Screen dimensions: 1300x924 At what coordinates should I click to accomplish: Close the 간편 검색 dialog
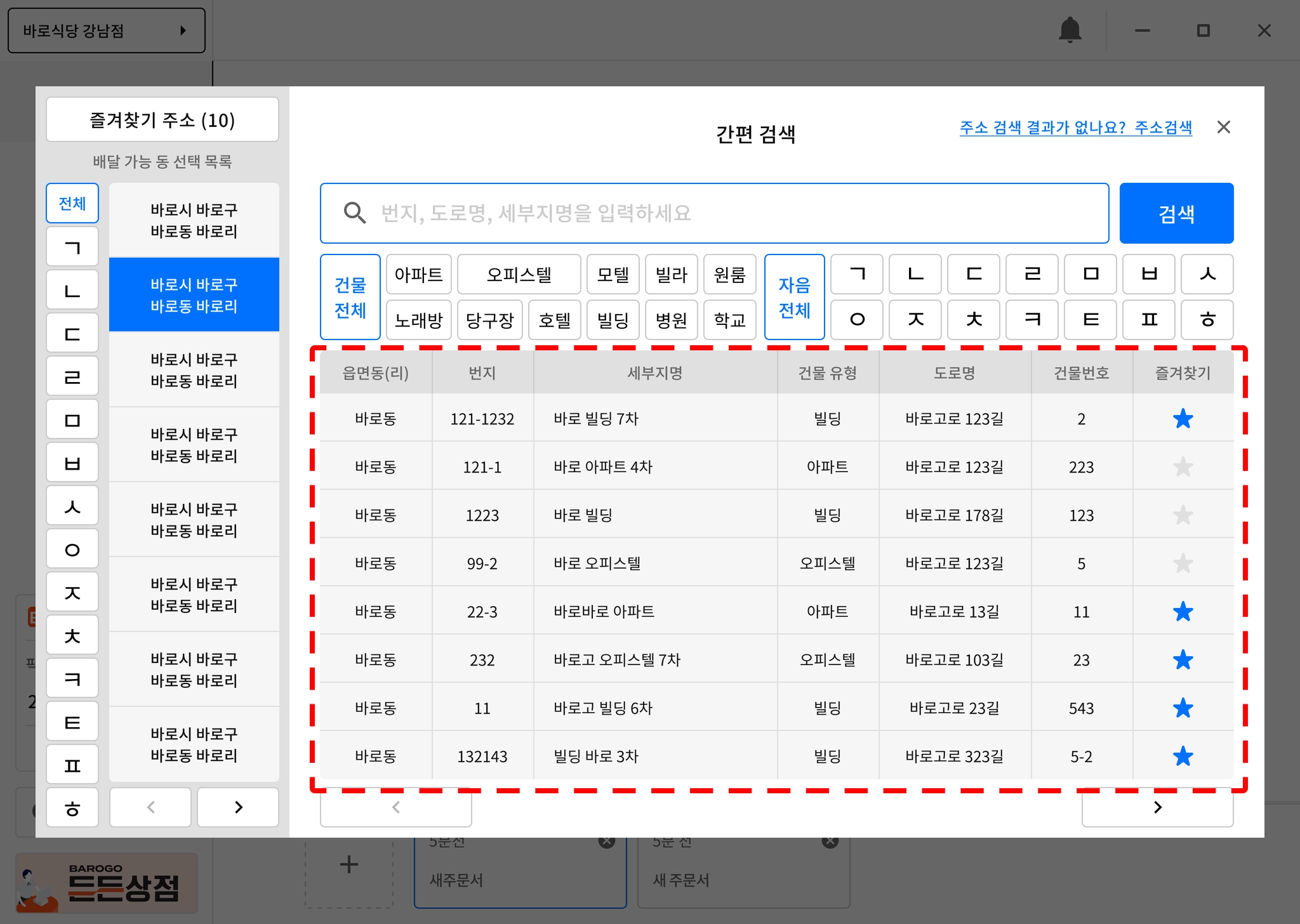(x=1223, y=127)
